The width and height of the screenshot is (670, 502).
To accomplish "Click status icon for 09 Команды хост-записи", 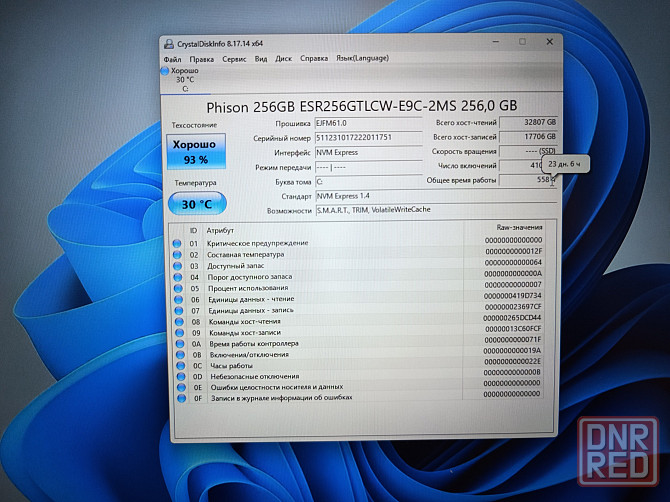I will tap(180, 333).
